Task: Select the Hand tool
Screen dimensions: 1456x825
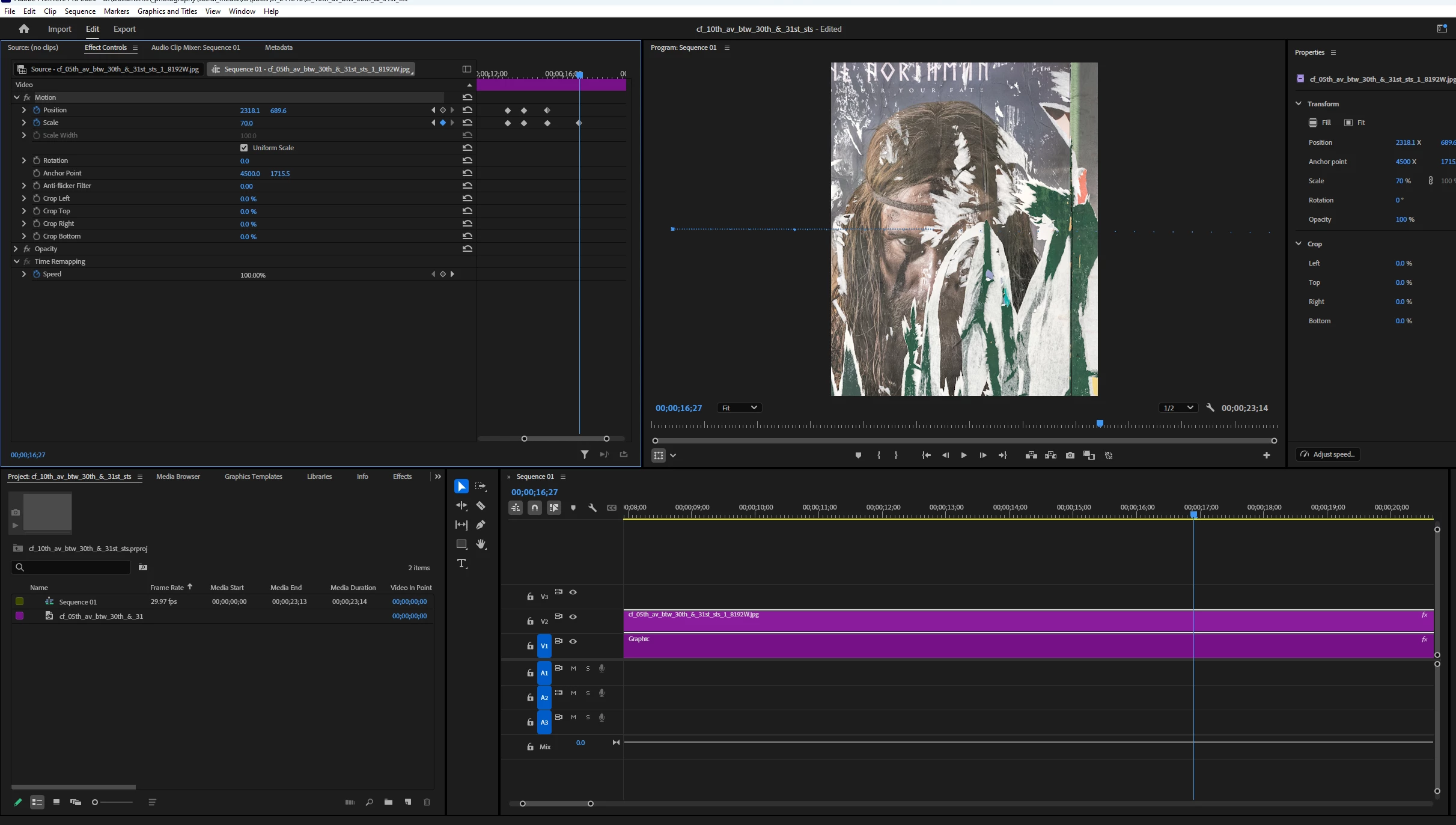Action: click(481, 544)
